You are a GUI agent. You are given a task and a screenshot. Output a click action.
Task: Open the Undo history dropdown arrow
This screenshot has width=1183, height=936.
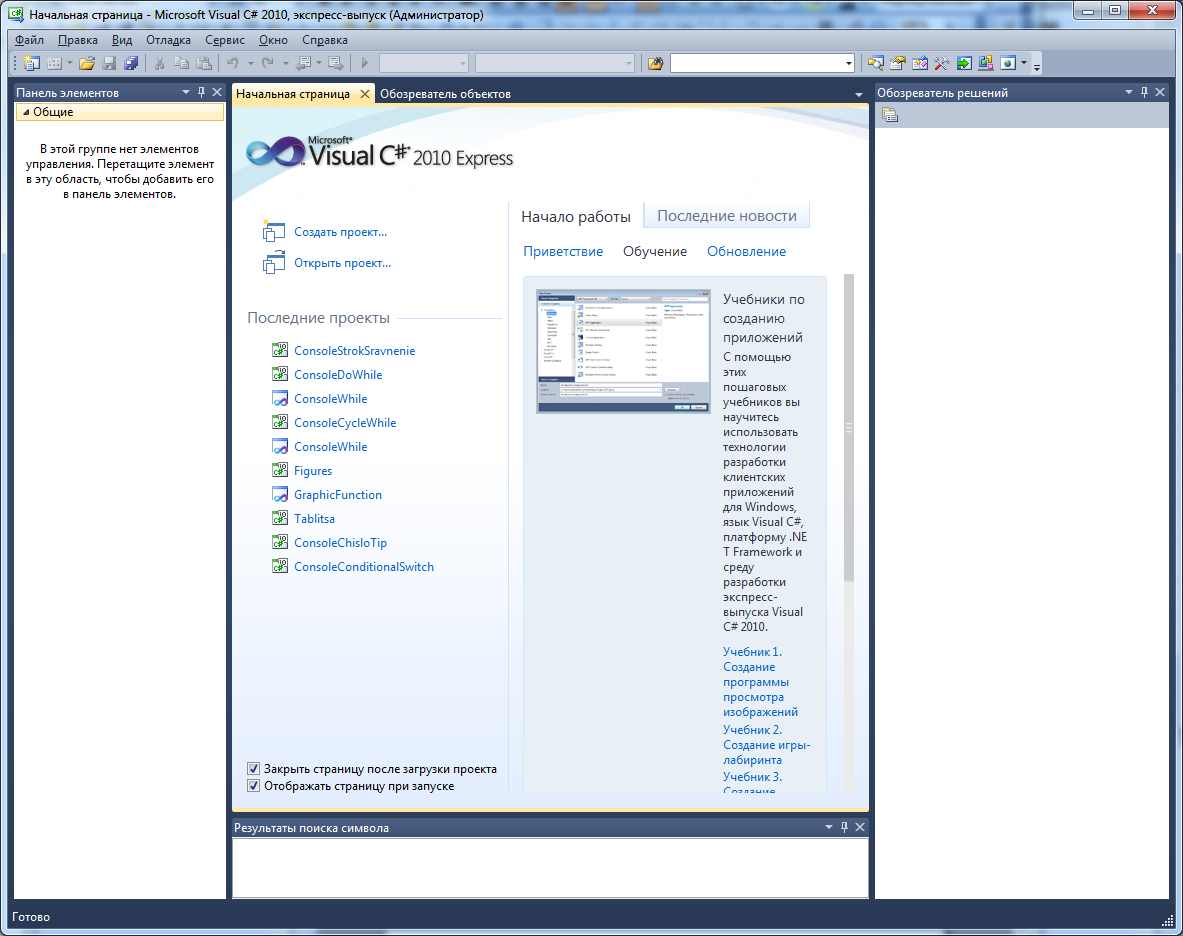click(x=250, y=63)
